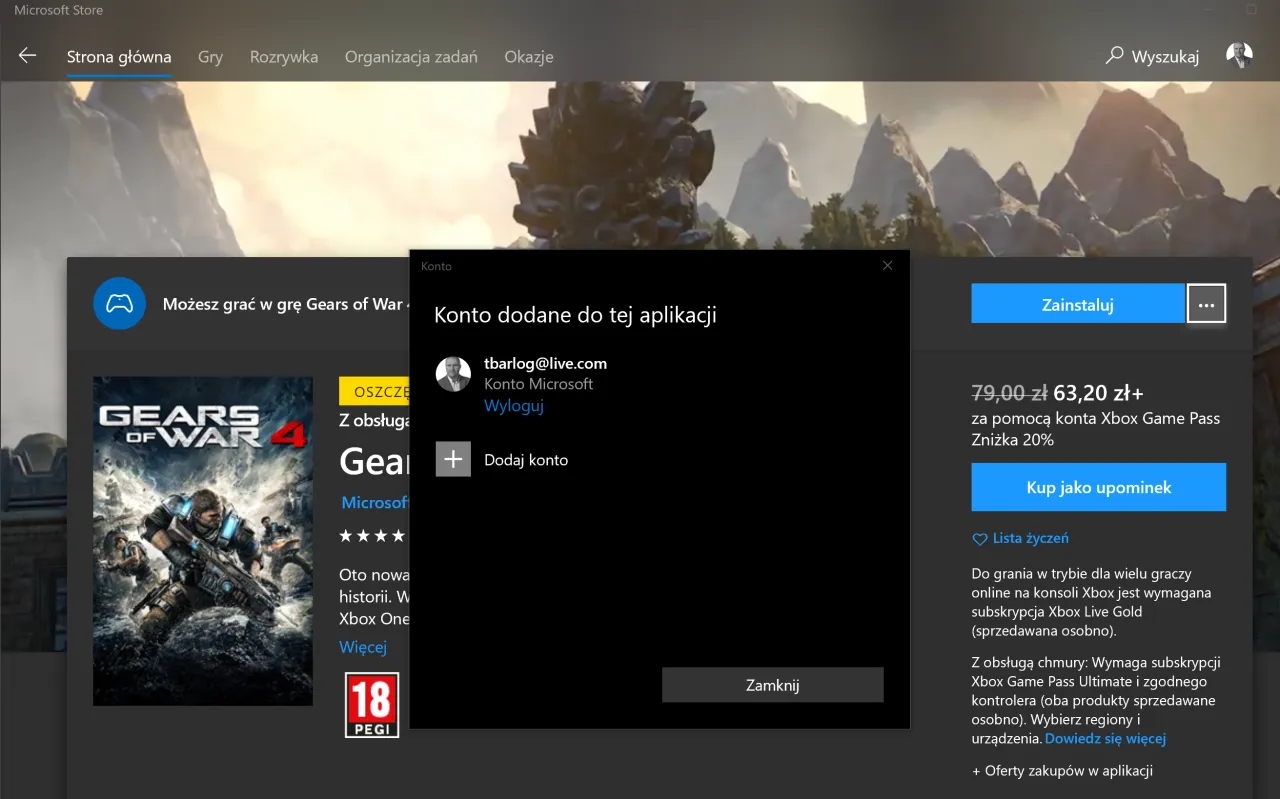Open the Okazje section
1280x799 pixels.
pos(528,57)
